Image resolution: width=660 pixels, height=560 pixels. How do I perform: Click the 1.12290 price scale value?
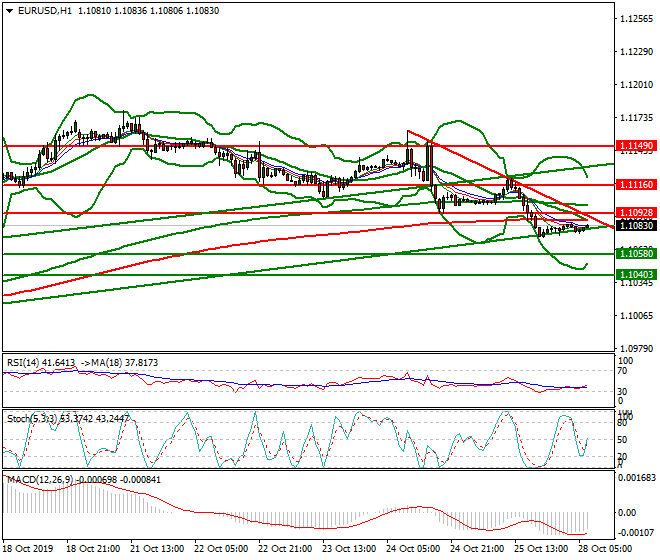tap(637, 52)
